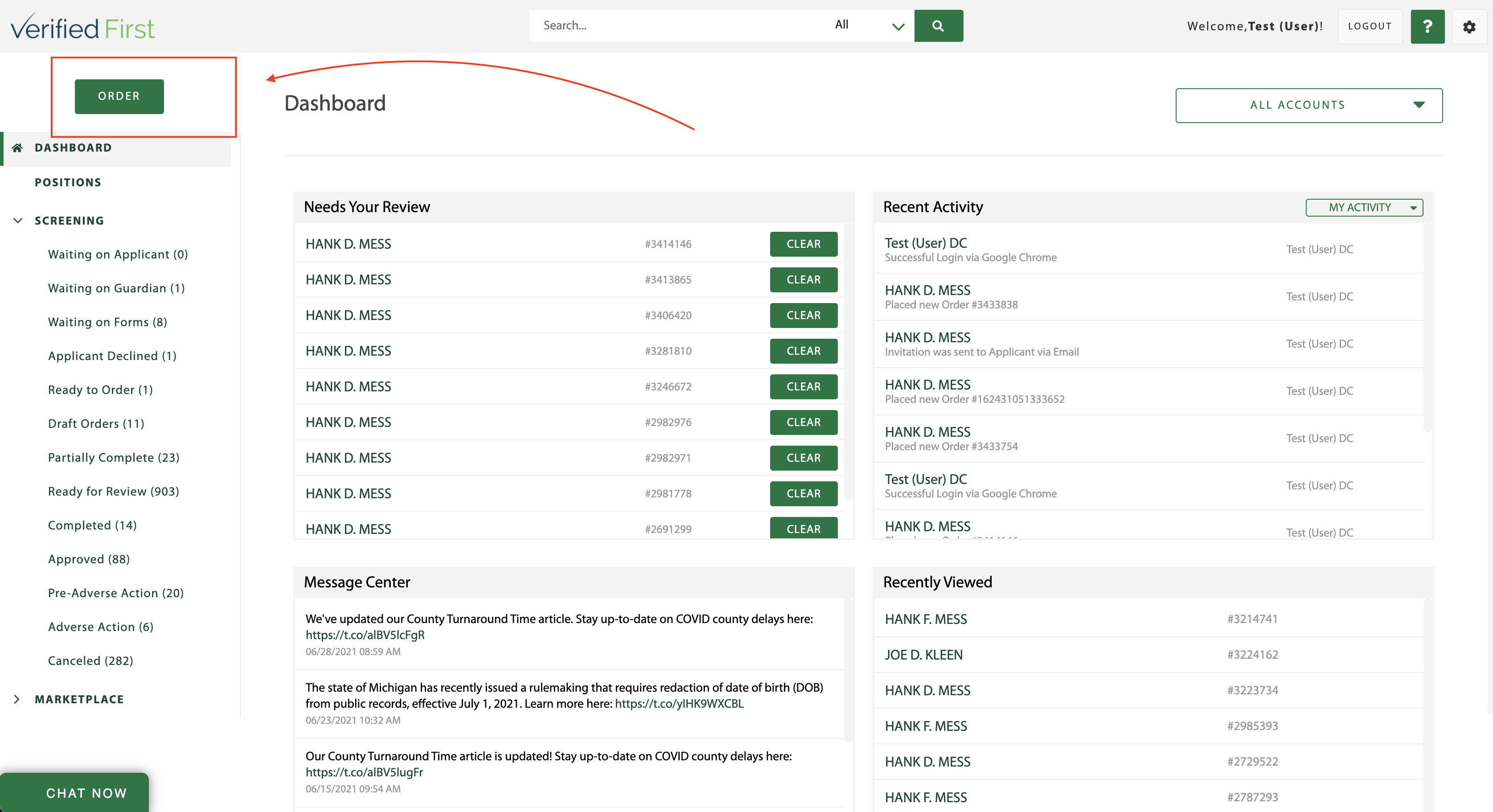Expand the Marketplace section
Viewport: 1493px width, 812px height.
click(x=17, y=698)
